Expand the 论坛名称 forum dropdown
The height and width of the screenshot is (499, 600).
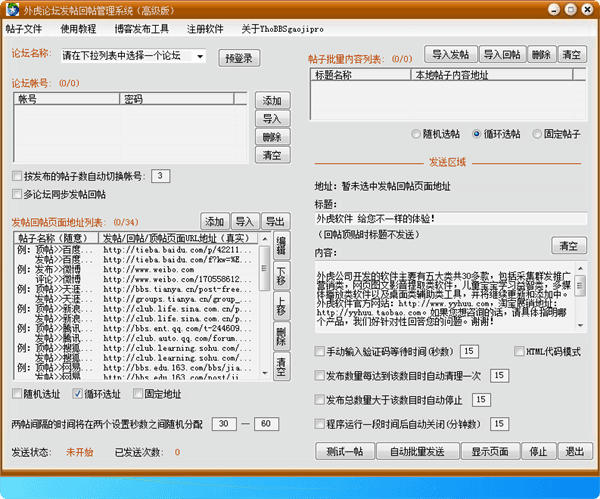pos(200,57)
